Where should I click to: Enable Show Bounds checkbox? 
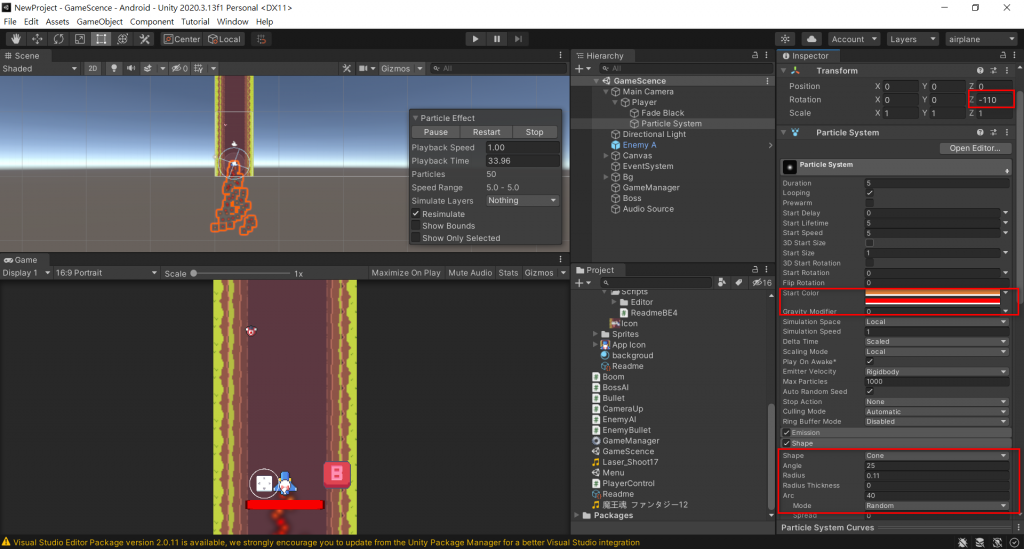click(x=415, y=226)
